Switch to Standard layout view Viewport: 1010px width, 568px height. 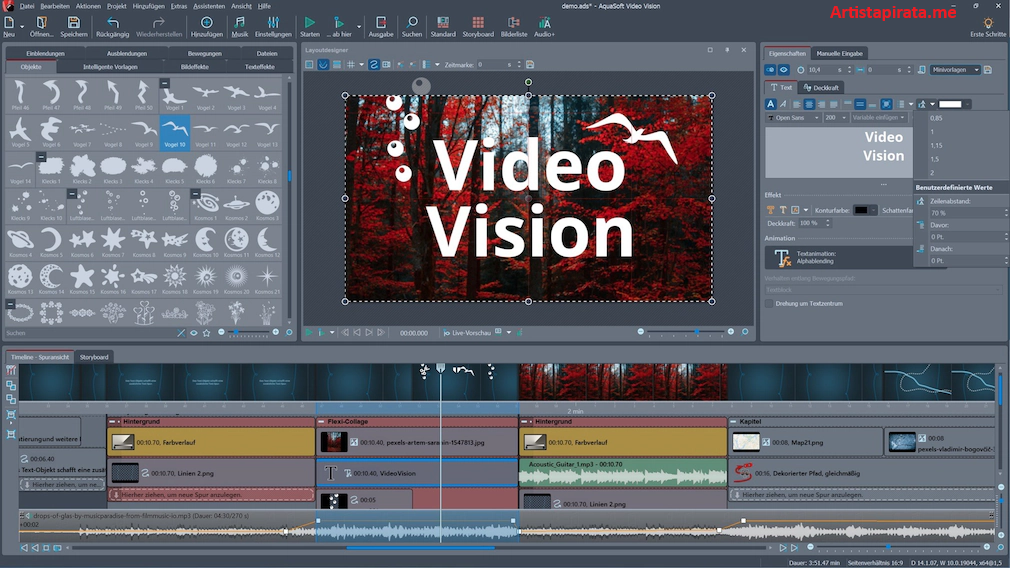[x=443, y=26]
